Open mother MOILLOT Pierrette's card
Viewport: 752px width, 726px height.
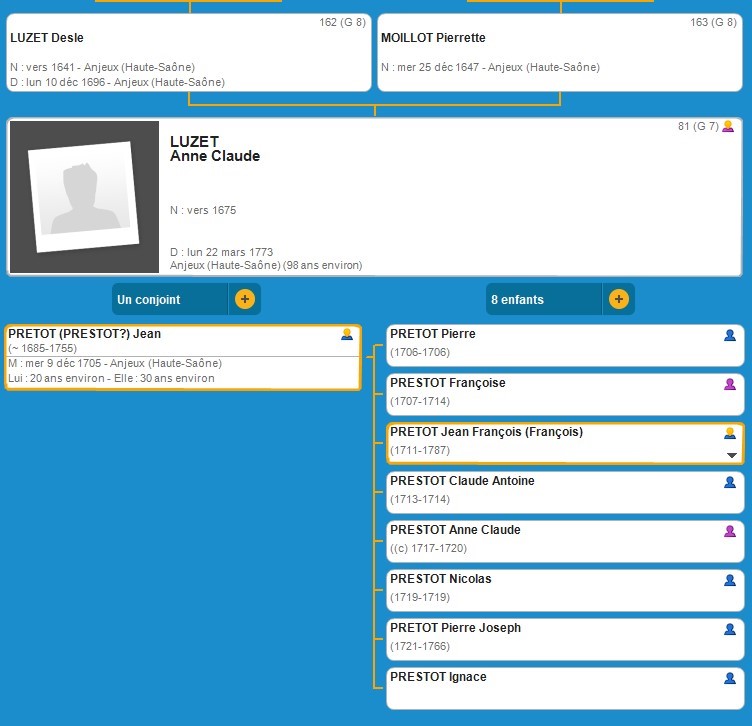[x=559, y=52]
